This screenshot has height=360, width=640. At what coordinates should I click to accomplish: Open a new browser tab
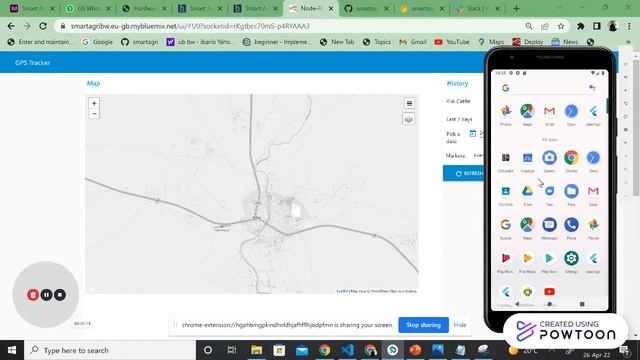click(x=516, y=8)
